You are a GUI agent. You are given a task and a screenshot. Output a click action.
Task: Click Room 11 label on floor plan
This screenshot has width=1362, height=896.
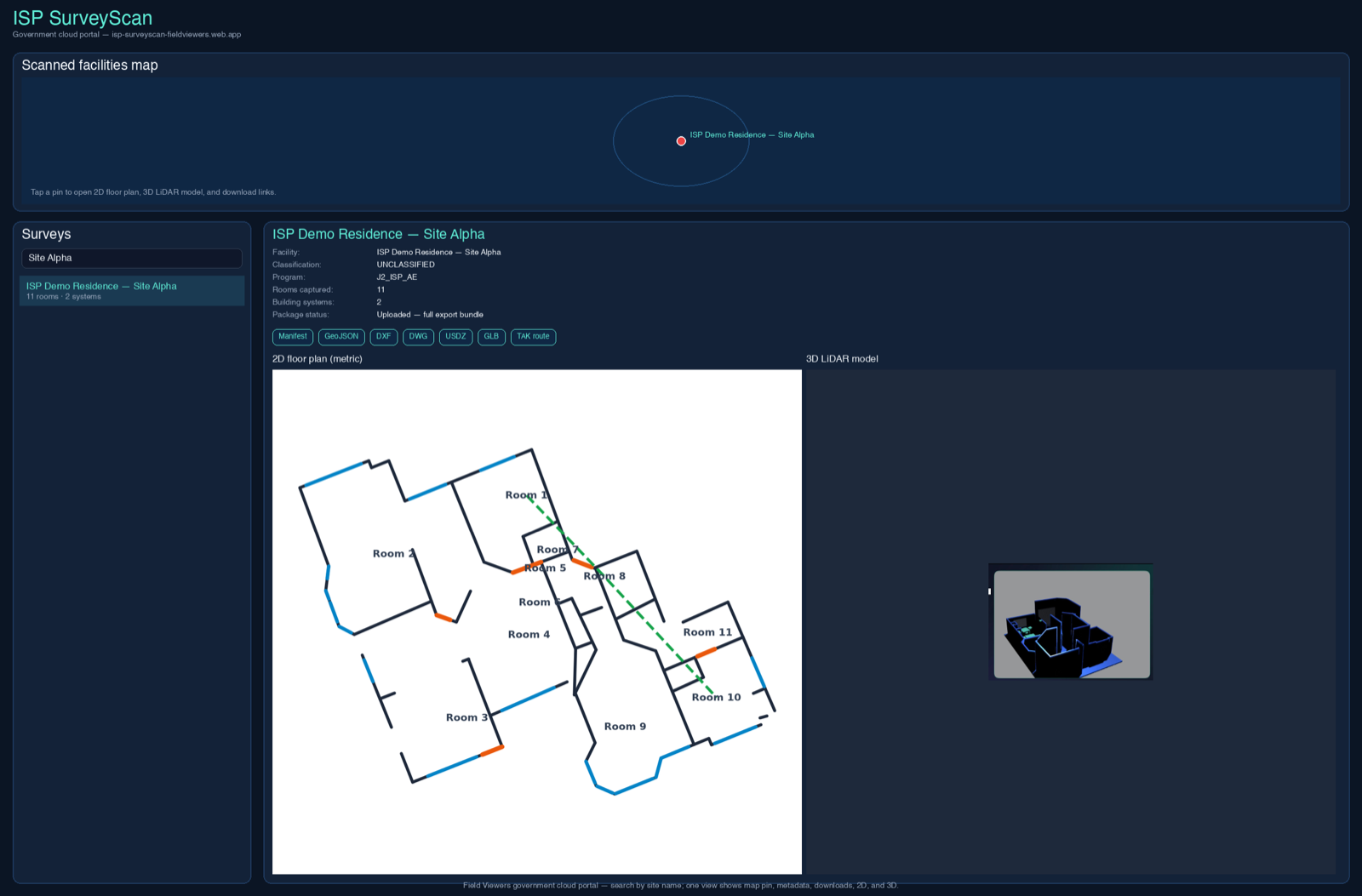[707, 633]
